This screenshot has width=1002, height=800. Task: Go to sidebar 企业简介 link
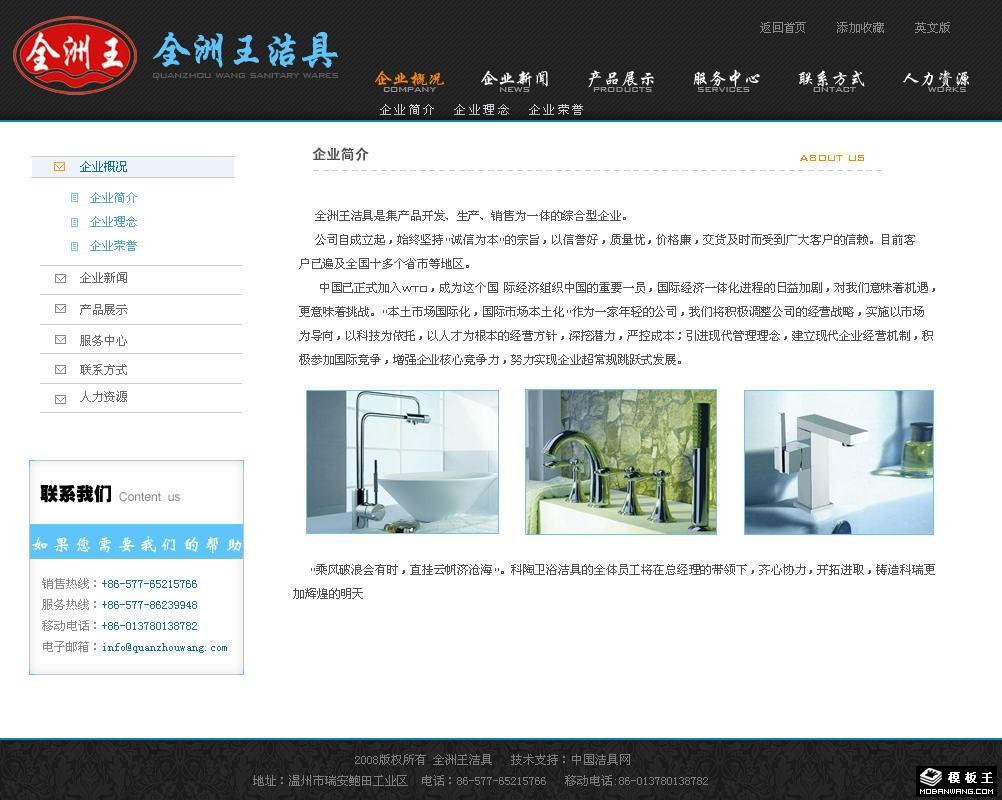[113, 197]
